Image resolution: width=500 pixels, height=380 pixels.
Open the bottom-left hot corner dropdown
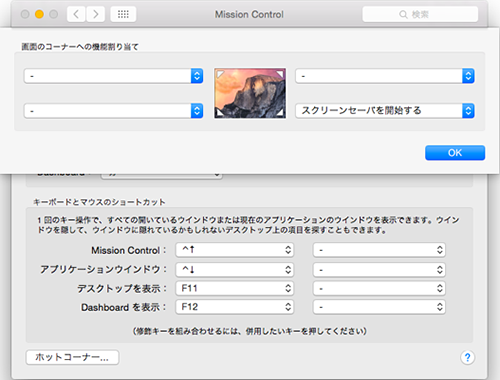point(113,111)
